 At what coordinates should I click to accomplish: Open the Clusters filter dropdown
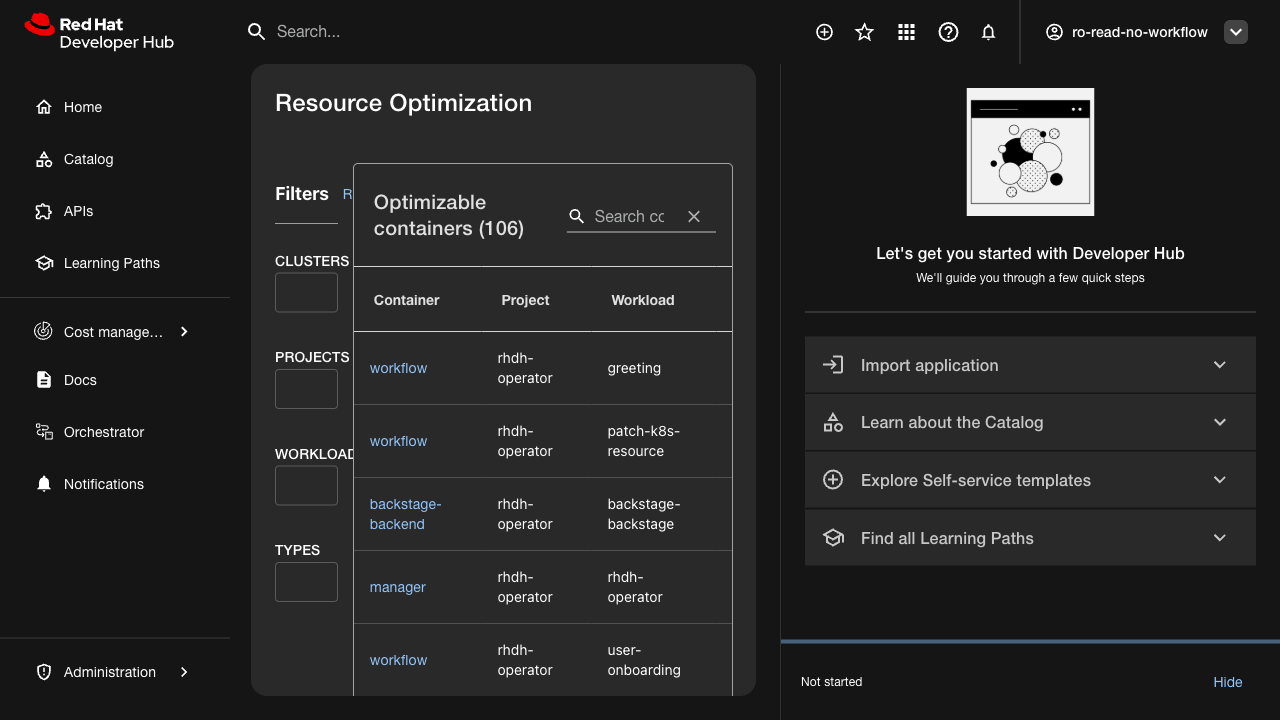tap(306, 293)
